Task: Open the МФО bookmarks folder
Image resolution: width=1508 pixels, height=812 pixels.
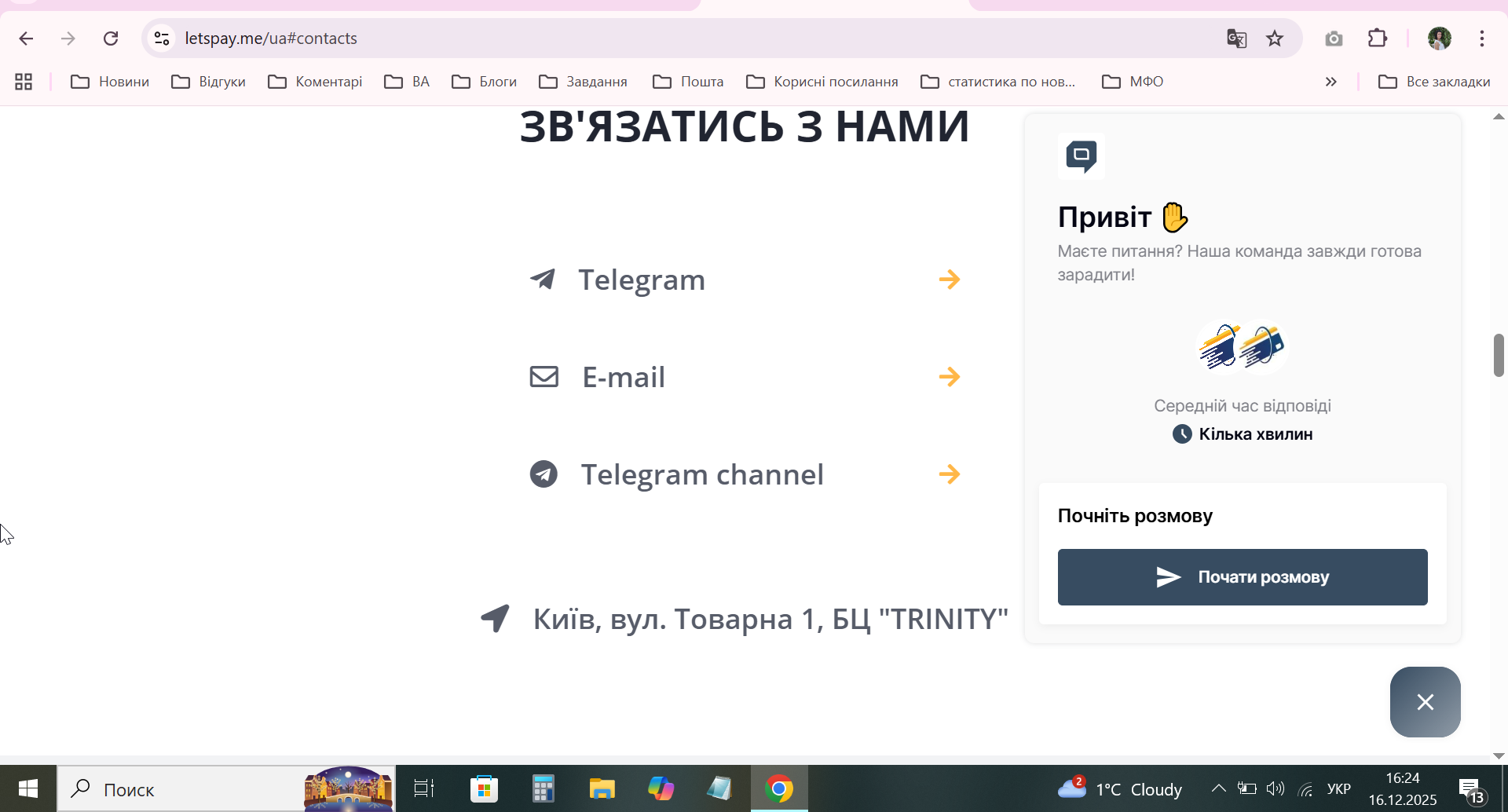Action: pyautogui.click(x=1133, y=82)
